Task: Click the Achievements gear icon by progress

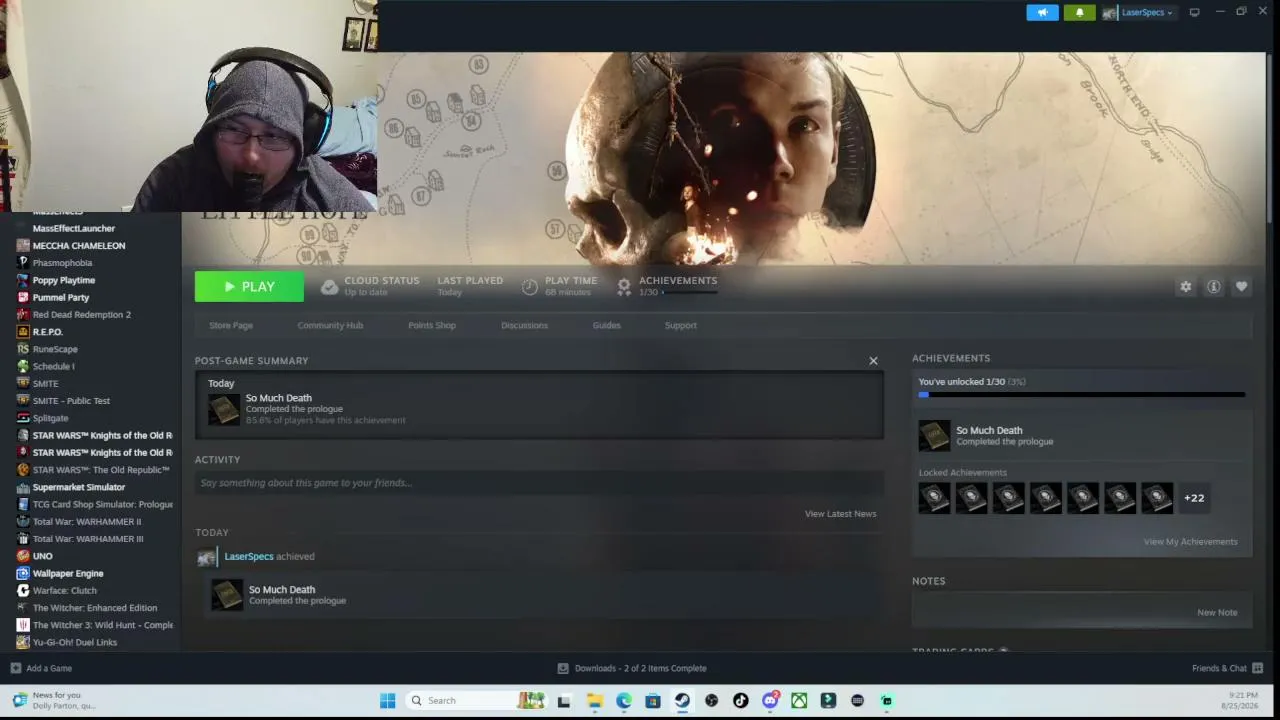Action: click(x=624, y=287)
